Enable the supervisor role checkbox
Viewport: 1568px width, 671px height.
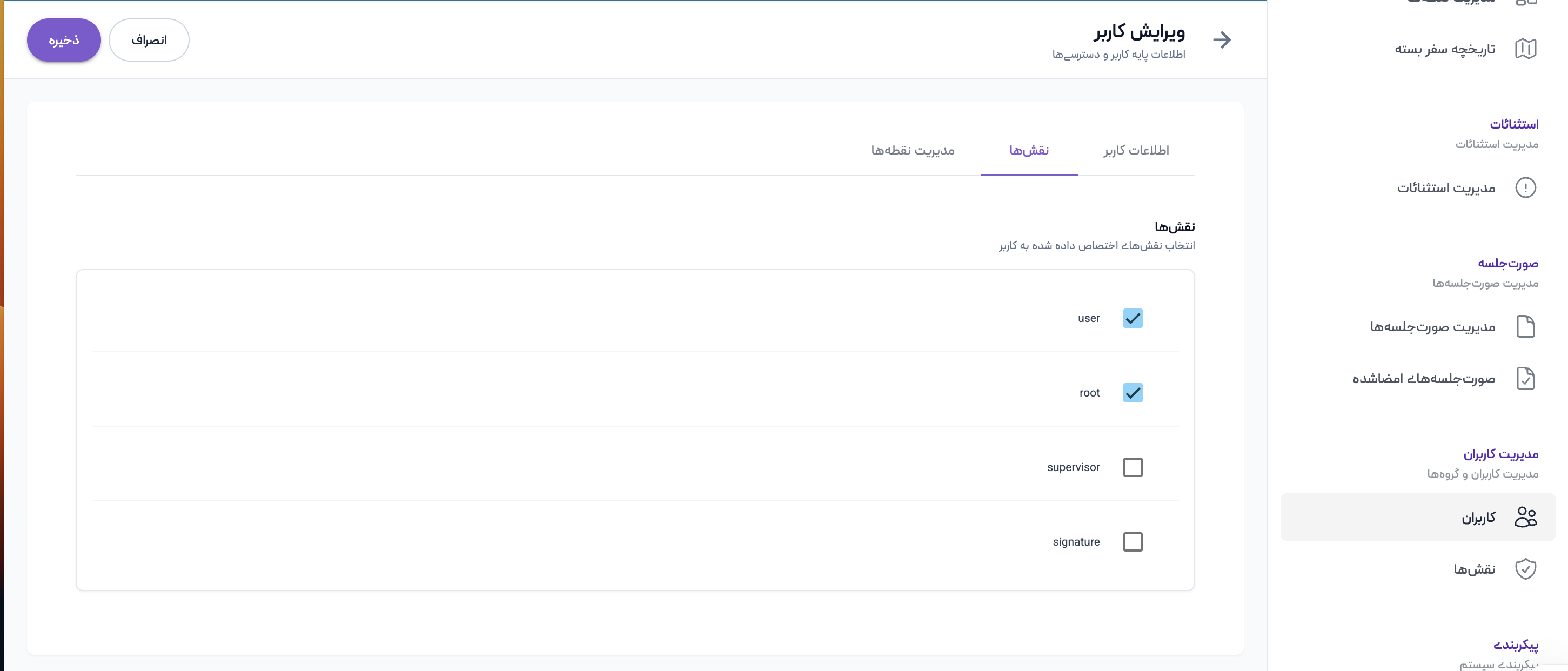coord(1133,467)
